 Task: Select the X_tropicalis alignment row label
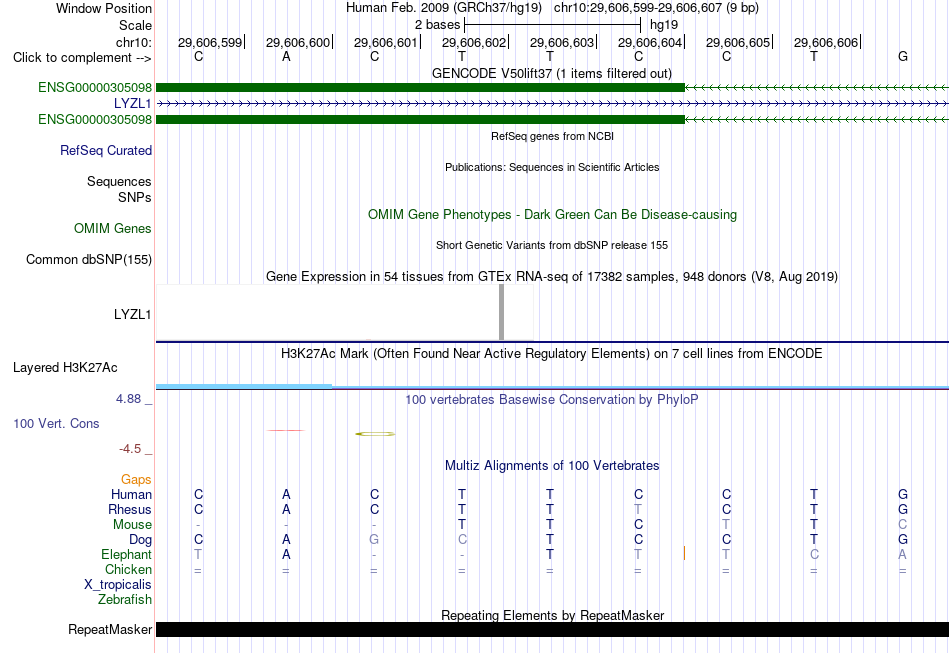pos(118,585)
